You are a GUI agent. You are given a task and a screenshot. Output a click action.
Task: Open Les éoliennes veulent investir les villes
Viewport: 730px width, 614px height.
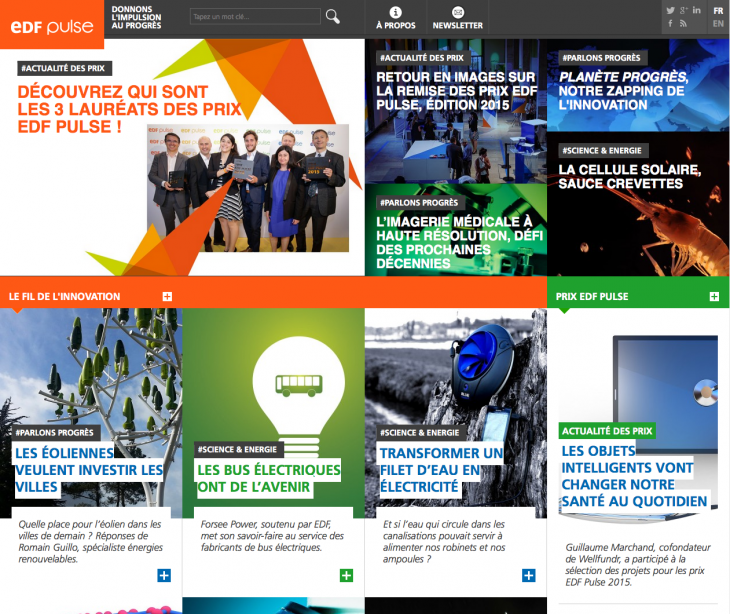88,470
